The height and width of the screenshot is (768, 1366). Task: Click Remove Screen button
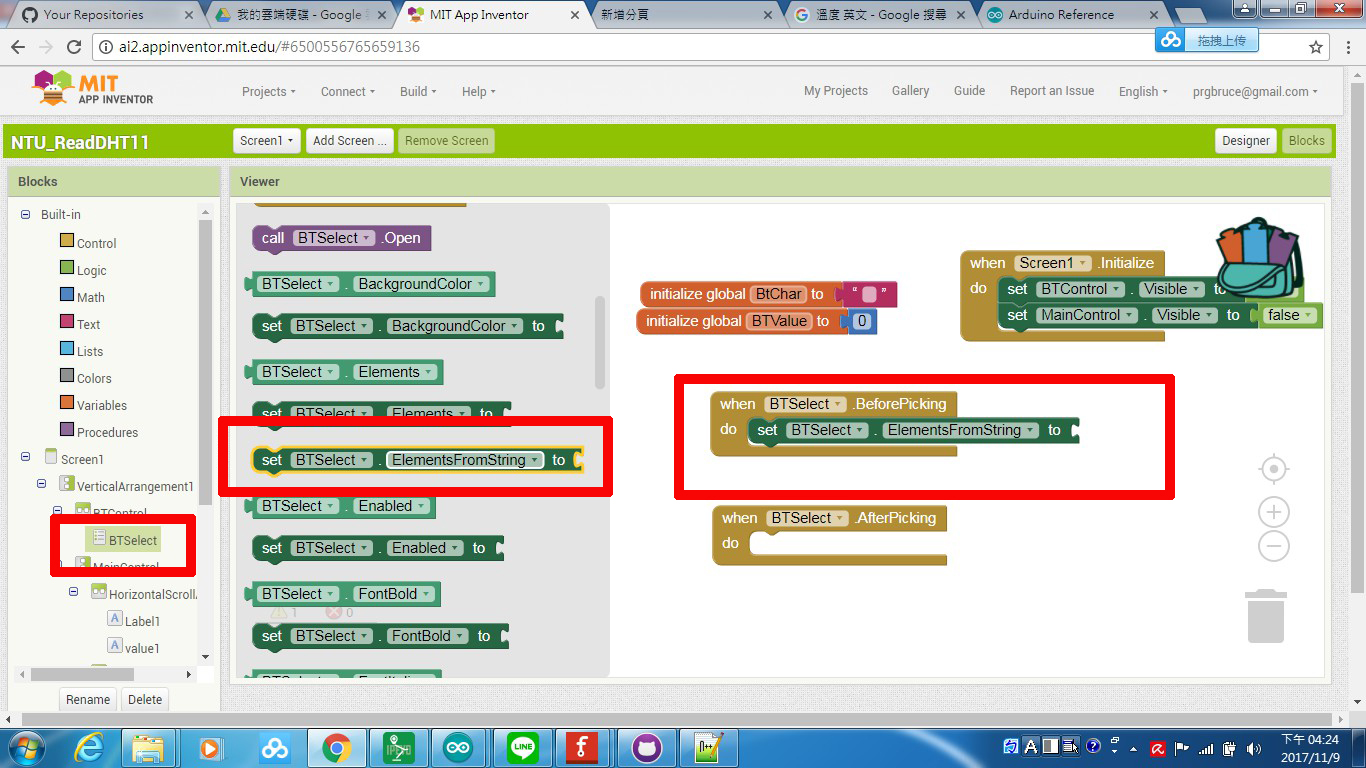[447, 141]
